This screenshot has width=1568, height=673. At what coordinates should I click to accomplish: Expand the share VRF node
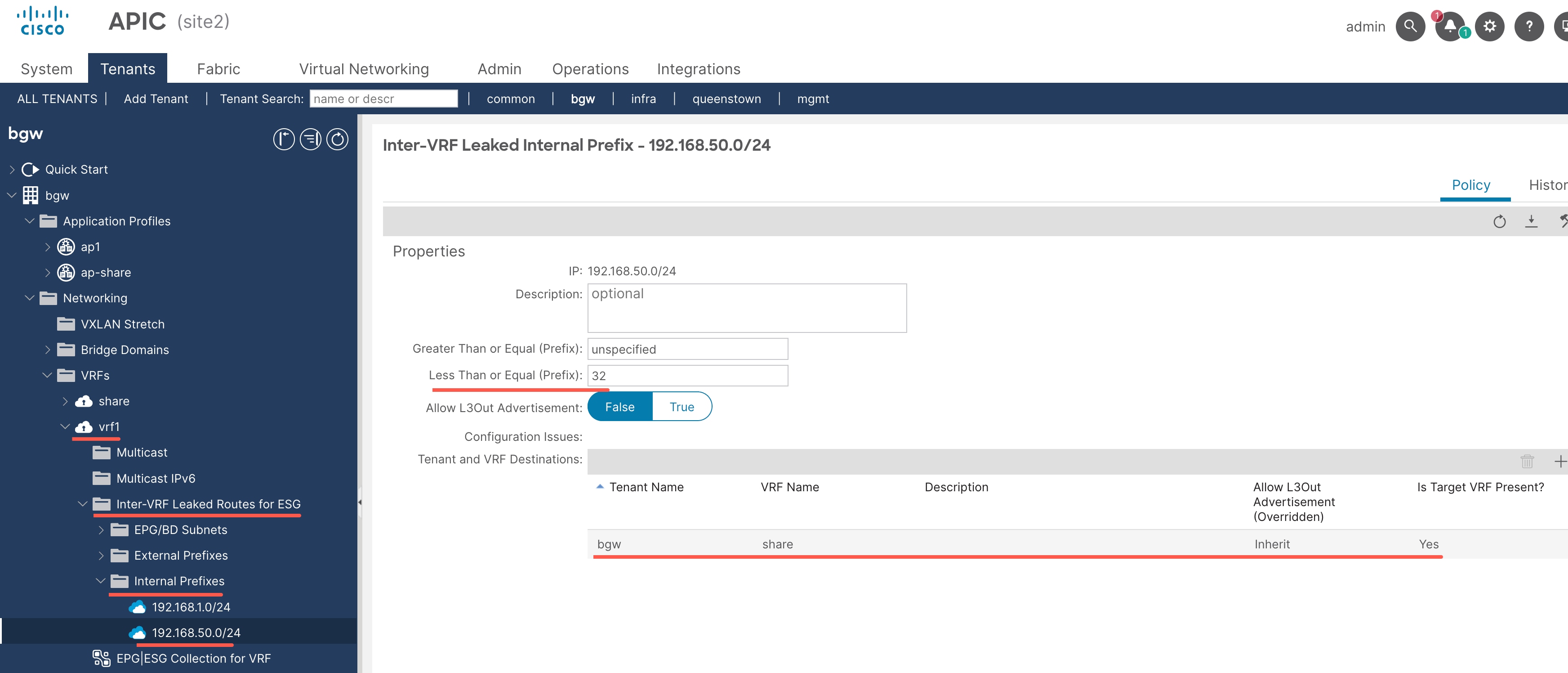(65, 401)
